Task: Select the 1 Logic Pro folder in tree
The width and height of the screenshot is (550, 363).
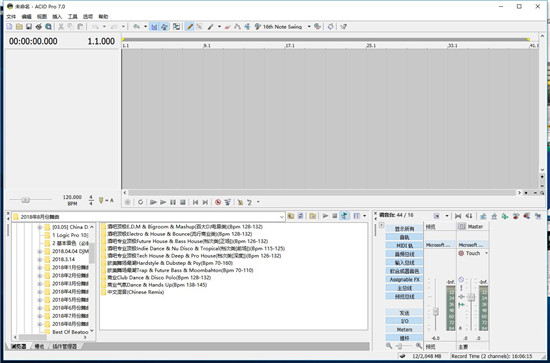Action: click(70, 235)
